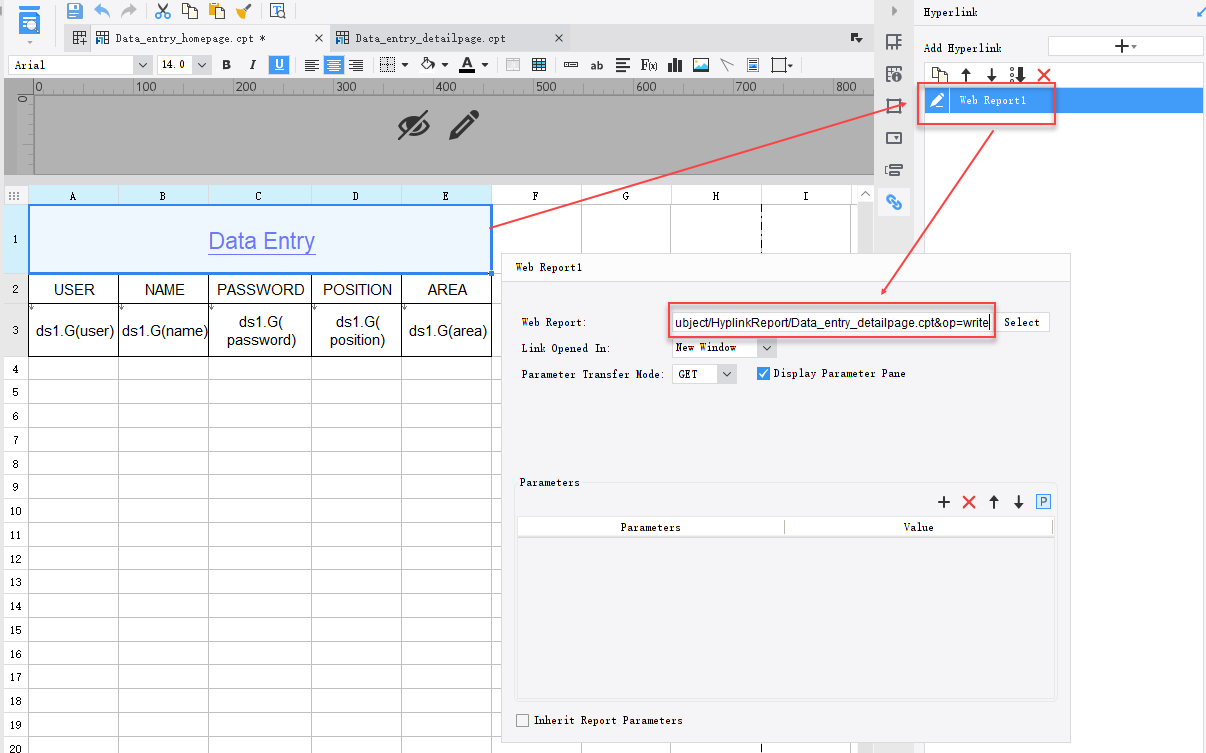Click the Save icon in top toolbar
This screenshot has width=1206, height=753.
pos(74,11)
